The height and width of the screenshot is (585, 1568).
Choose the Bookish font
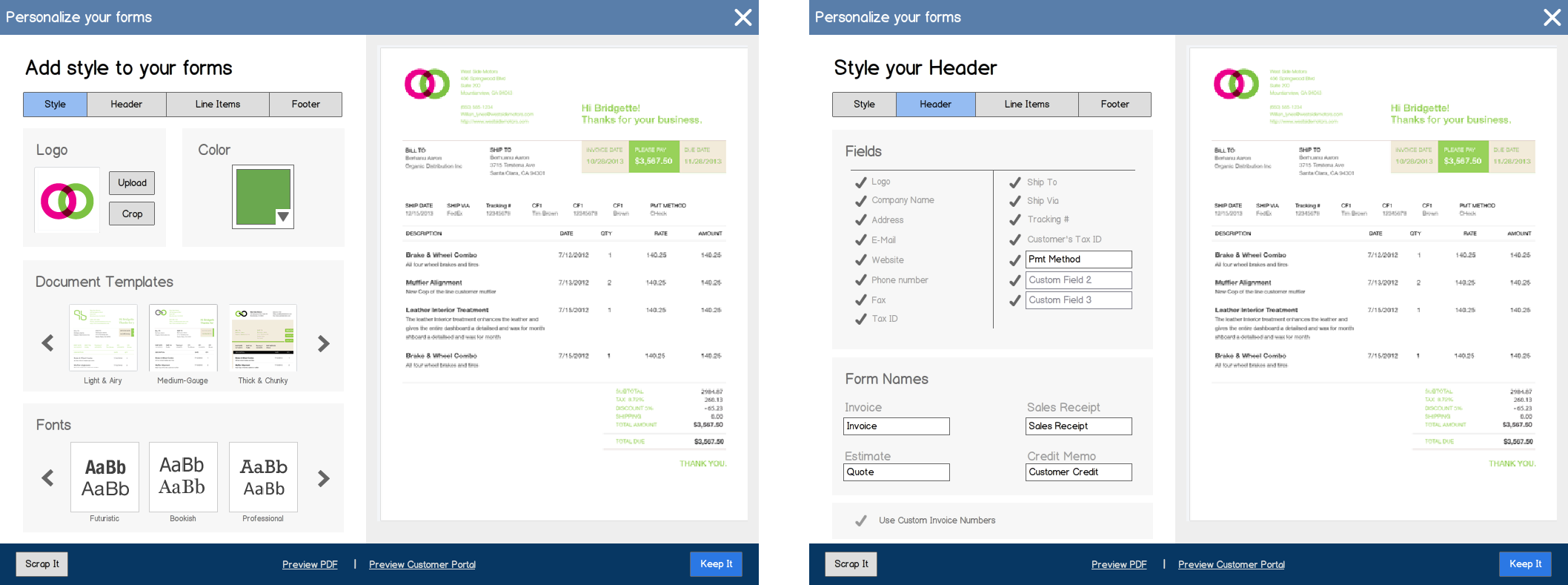183,477
